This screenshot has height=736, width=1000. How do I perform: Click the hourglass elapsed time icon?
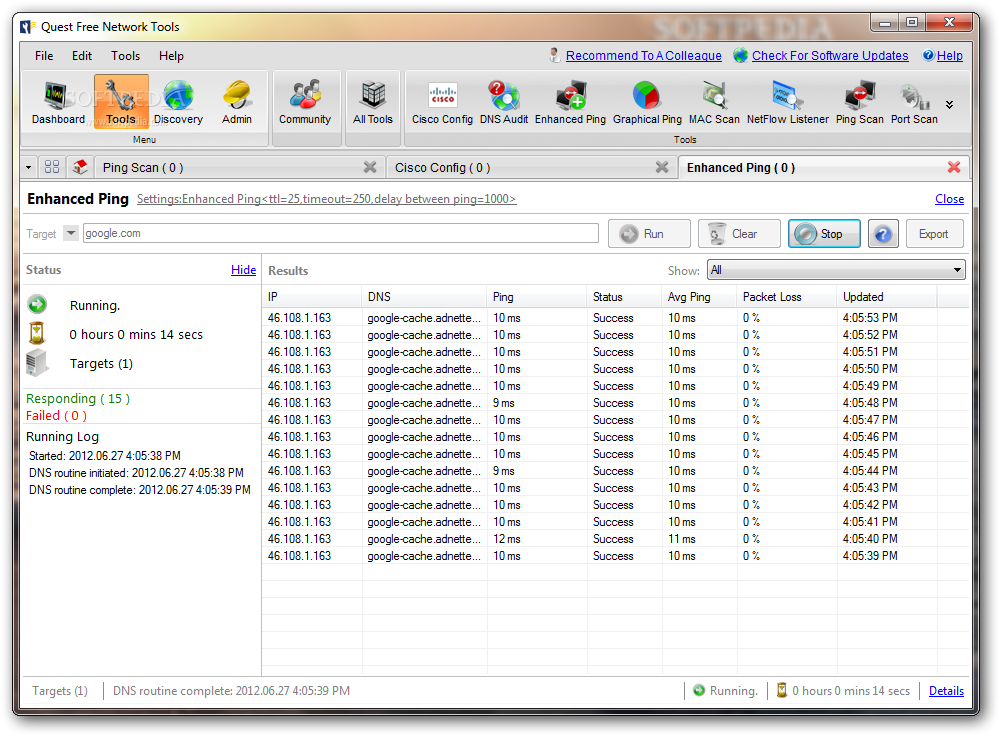(37, 334)
